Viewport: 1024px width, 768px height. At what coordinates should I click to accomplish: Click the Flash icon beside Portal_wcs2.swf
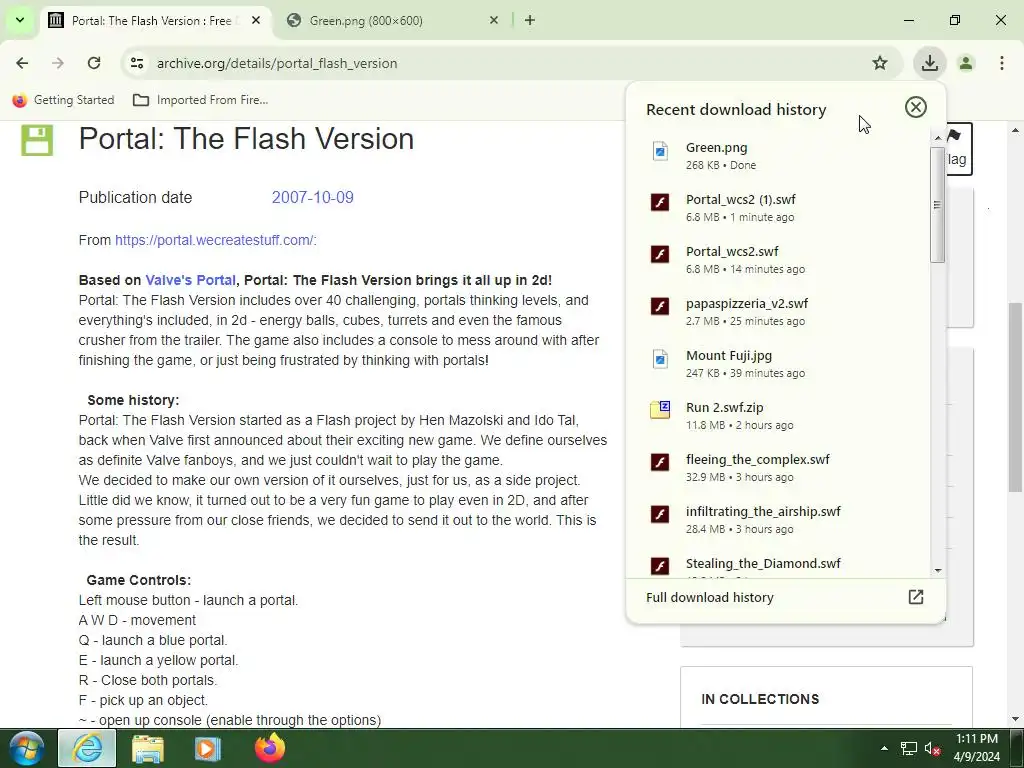tap(660, 254)
